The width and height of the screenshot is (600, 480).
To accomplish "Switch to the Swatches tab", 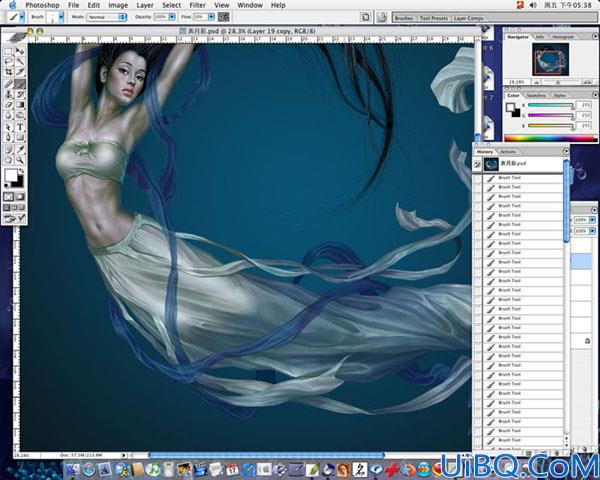I will coord(536,95).
